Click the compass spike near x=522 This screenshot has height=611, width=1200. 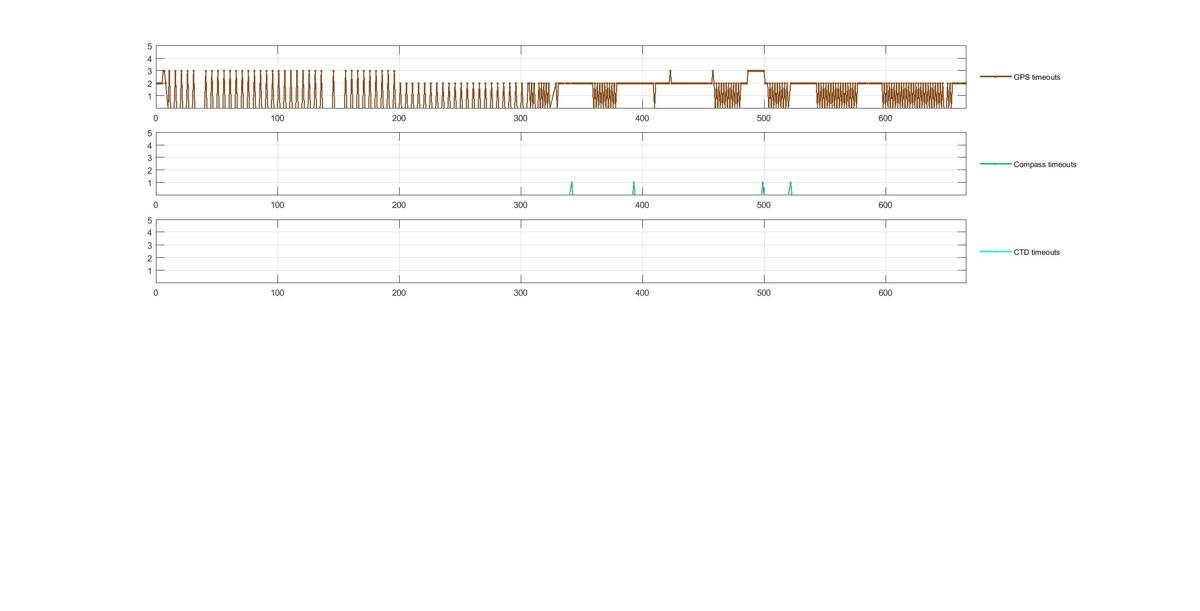(x=790, y=188)
